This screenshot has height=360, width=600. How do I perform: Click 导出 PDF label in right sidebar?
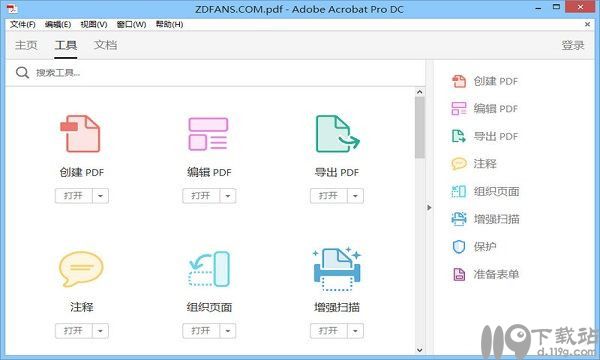[496, 136]
